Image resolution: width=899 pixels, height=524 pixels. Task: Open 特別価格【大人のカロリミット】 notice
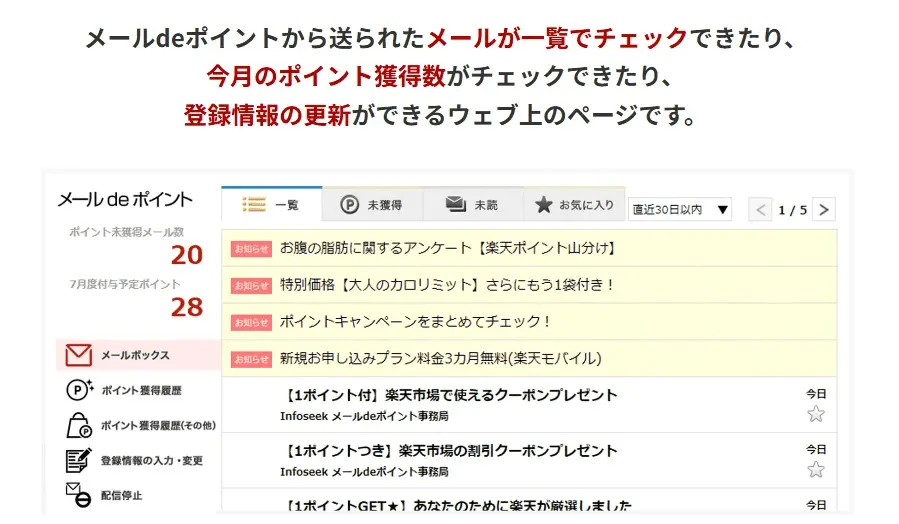(x=447, y=285)
